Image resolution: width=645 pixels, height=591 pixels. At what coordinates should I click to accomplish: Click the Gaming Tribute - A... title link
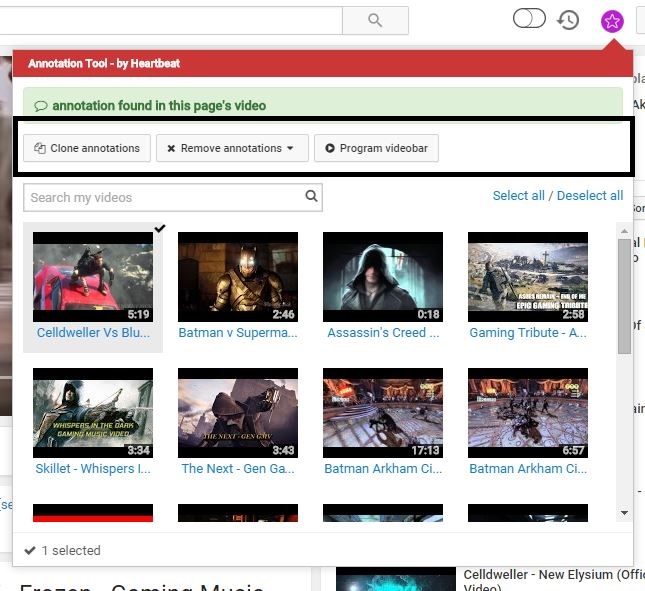(528, 333)
